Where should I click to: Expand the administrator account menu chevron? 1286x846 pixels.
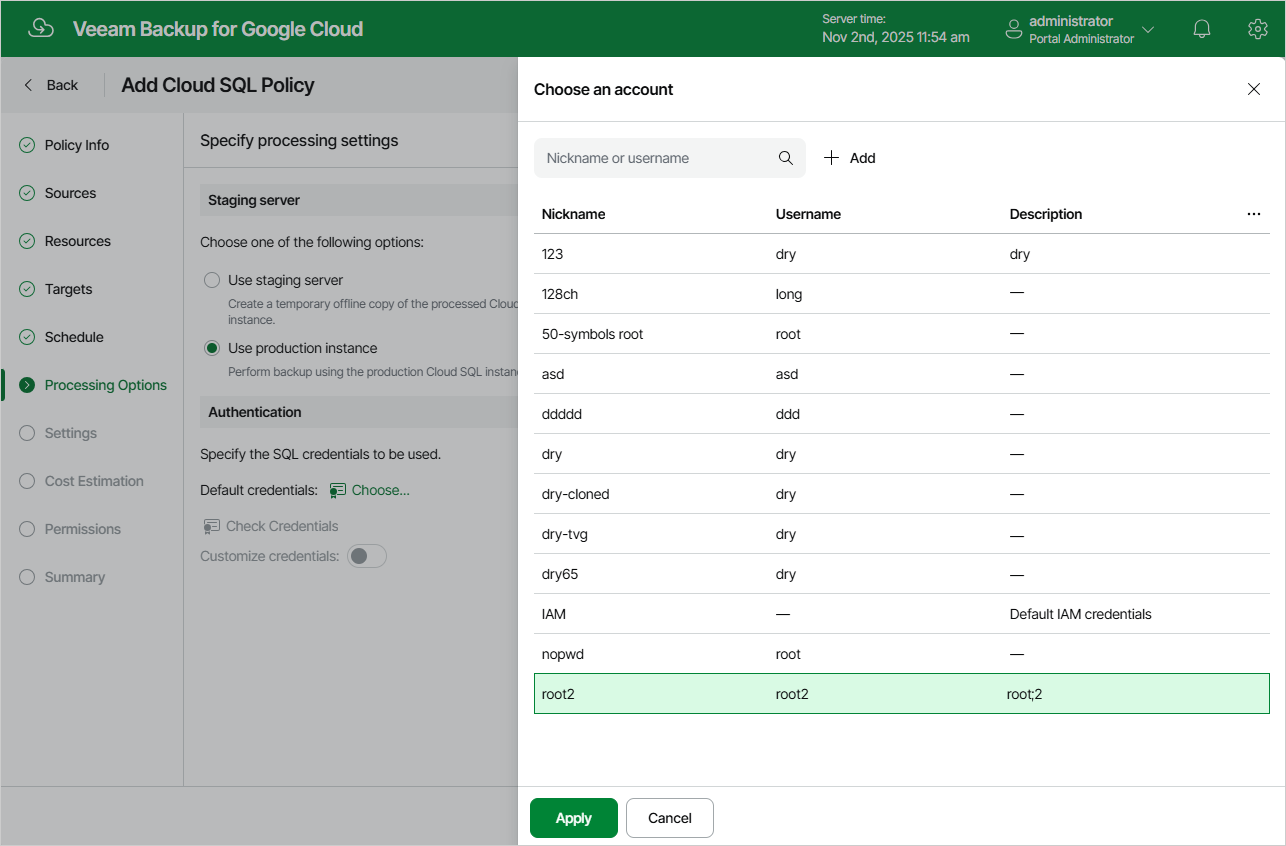1148,29
